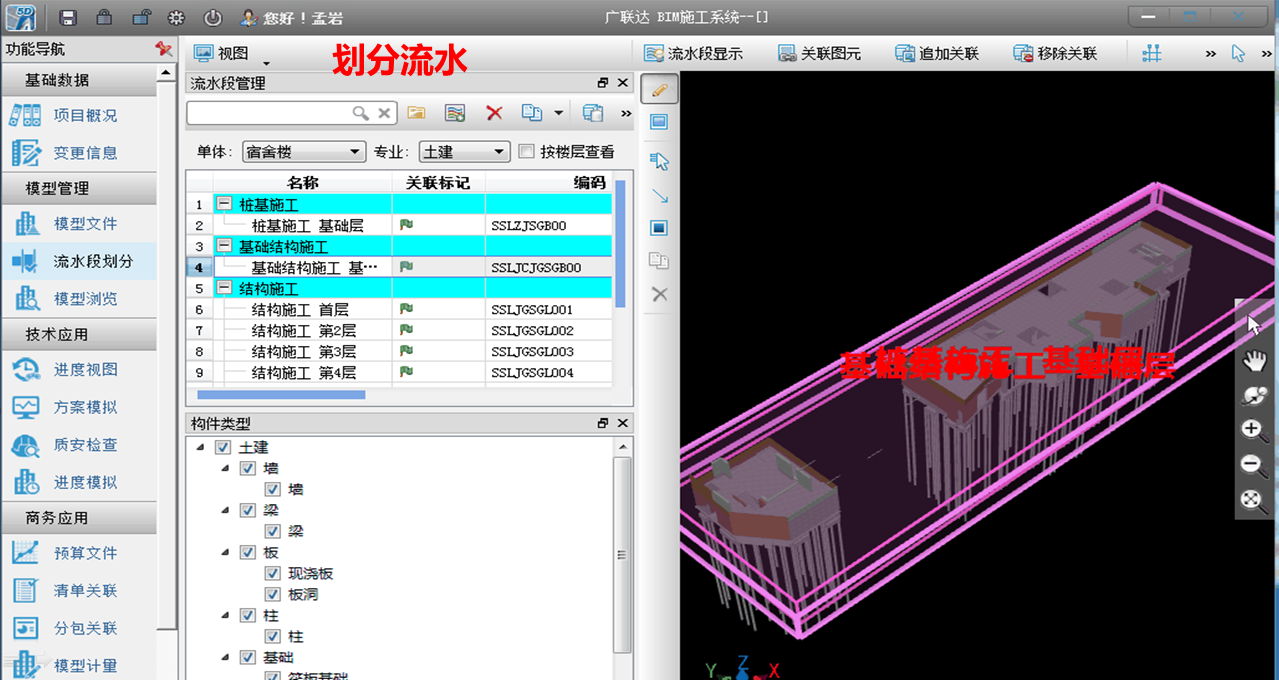Open the 专业 土建 dropdown
1279x680 pixels.
click(465, 152)
